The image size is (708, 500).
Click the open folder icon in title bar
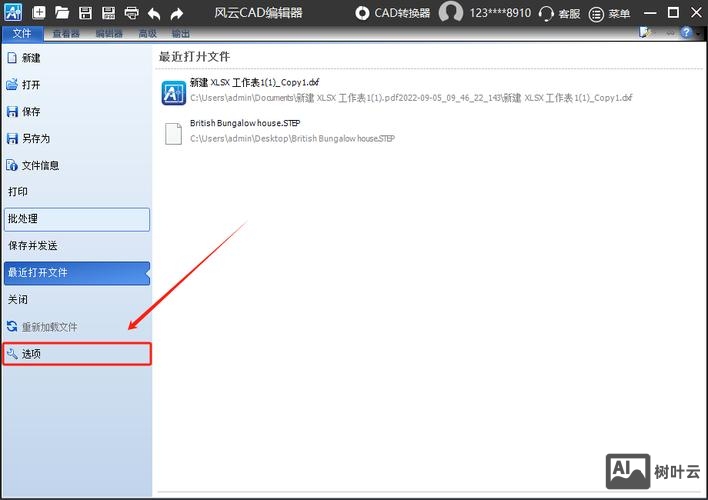(62, 13)
